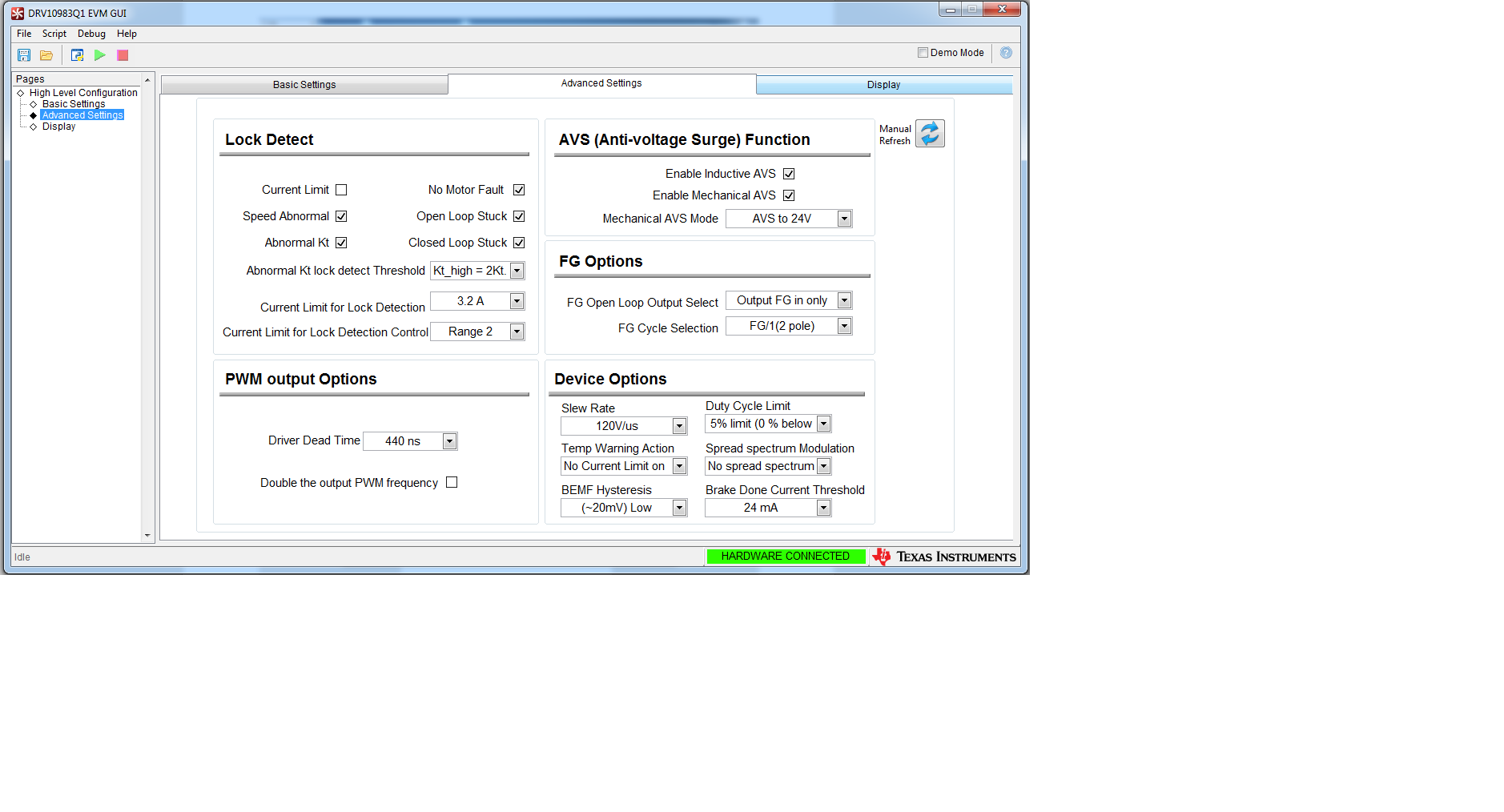Select High Level Configuration tree node
This screenshot has height=812, width=1504.
pyautogui.click(x=83, y=93)
